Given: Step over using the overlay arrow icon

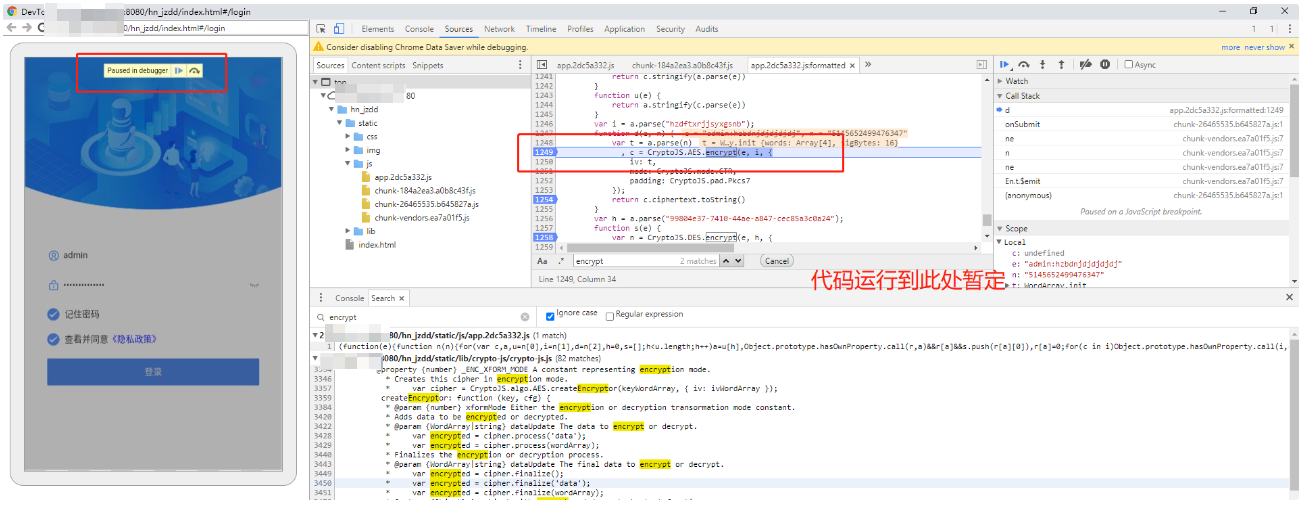Looking at the screenshot, I should click(194, 70).
